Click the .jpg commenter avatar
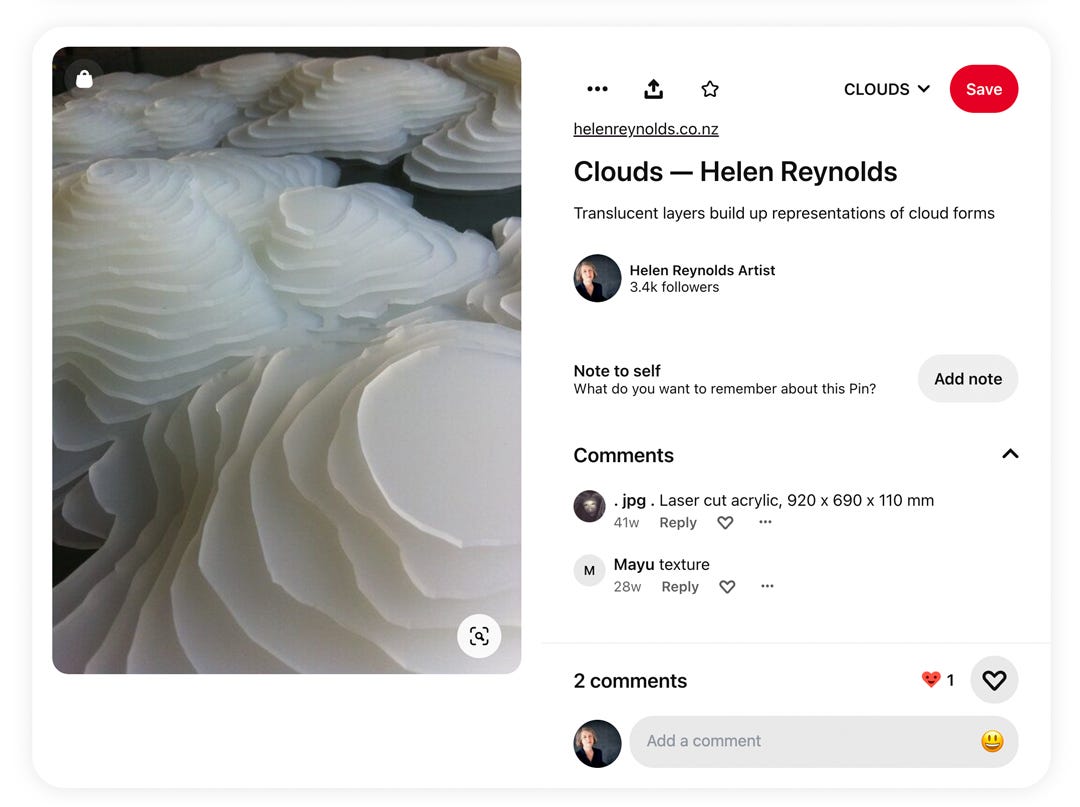The height and width of the screenshot is (807, 1080). coord(590,506)
